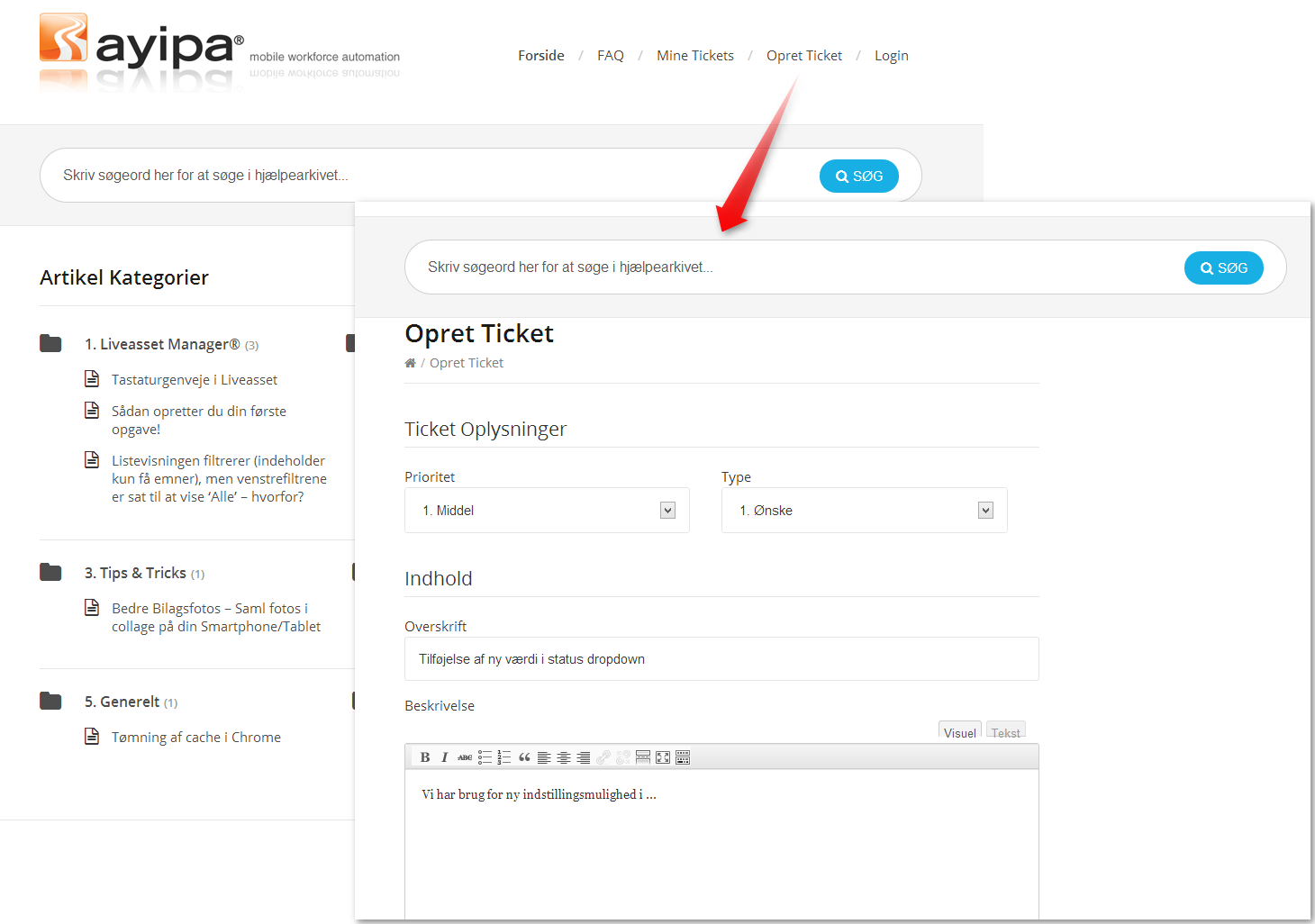
Task: Toggle bold formatting in the Beskrivelse editor
Action: 425,757
